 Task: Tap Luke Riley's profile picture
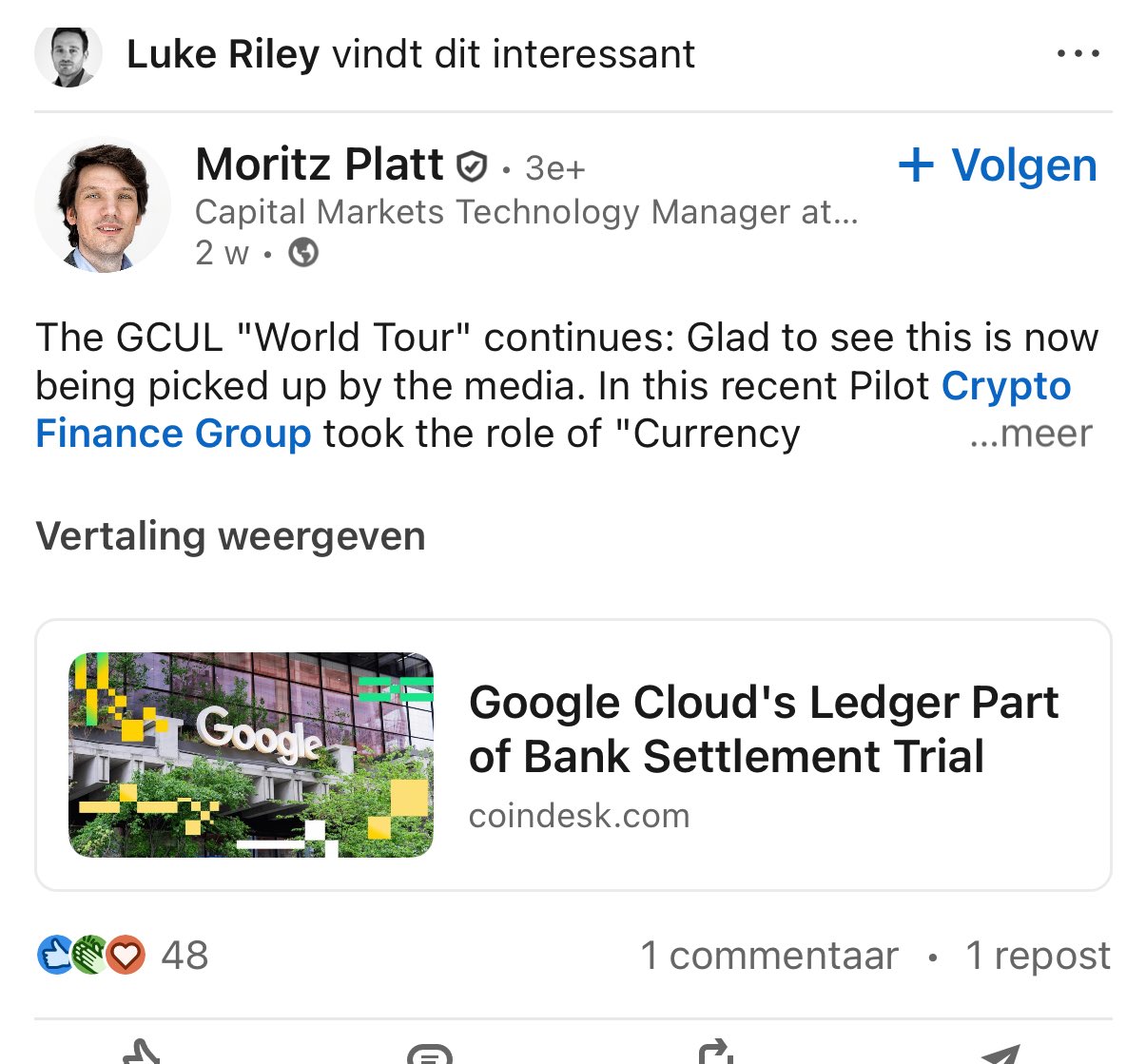click(68, 56)
